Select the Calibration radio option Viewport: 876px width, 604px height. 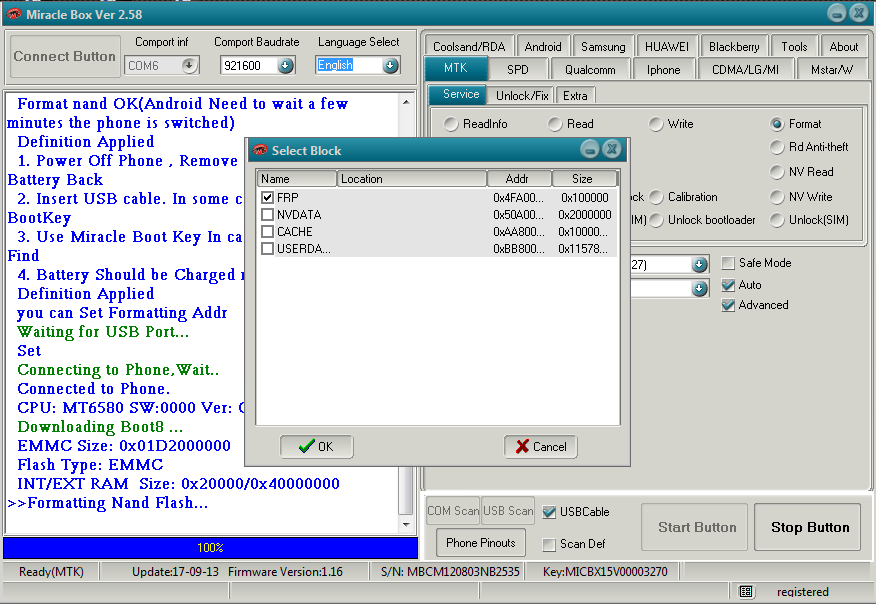click(x=656, y=197)
